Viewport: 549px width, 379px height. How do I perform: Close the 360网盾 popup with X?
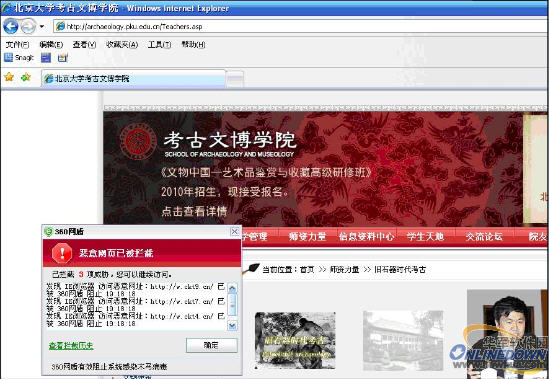click(x=235, y=232)
